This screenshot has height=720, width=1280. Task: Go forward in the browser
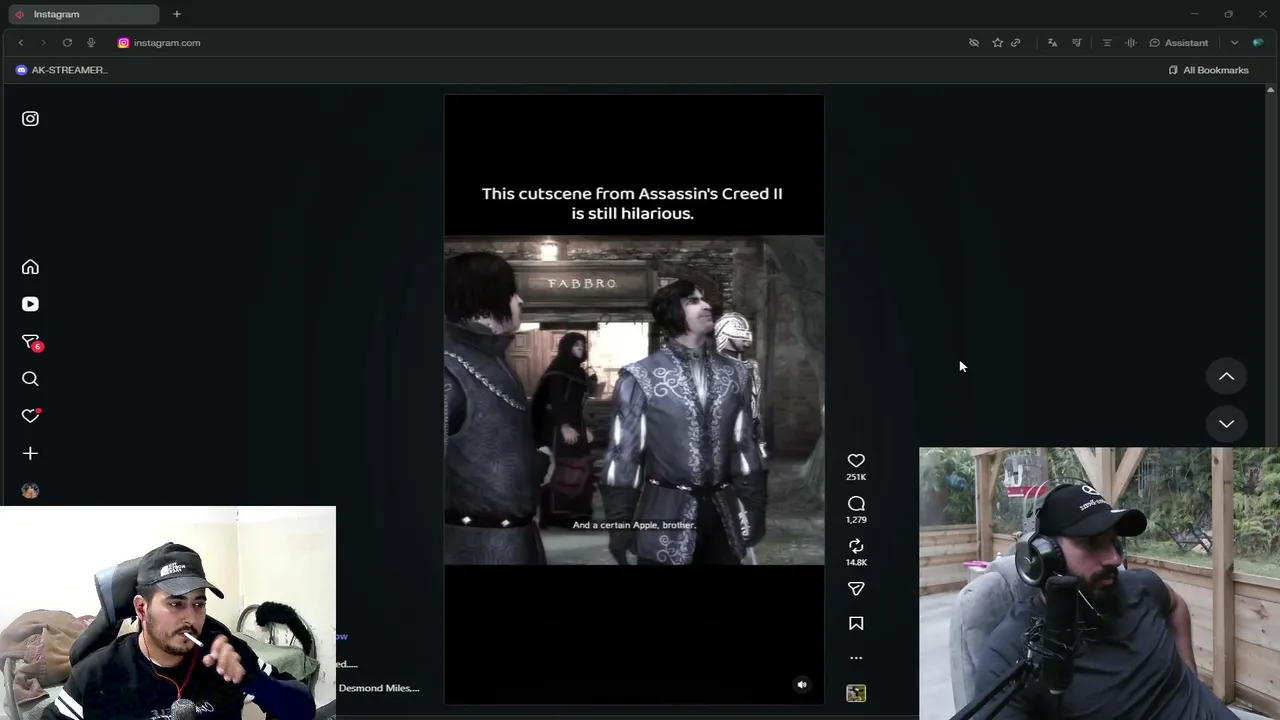[43, 43]
